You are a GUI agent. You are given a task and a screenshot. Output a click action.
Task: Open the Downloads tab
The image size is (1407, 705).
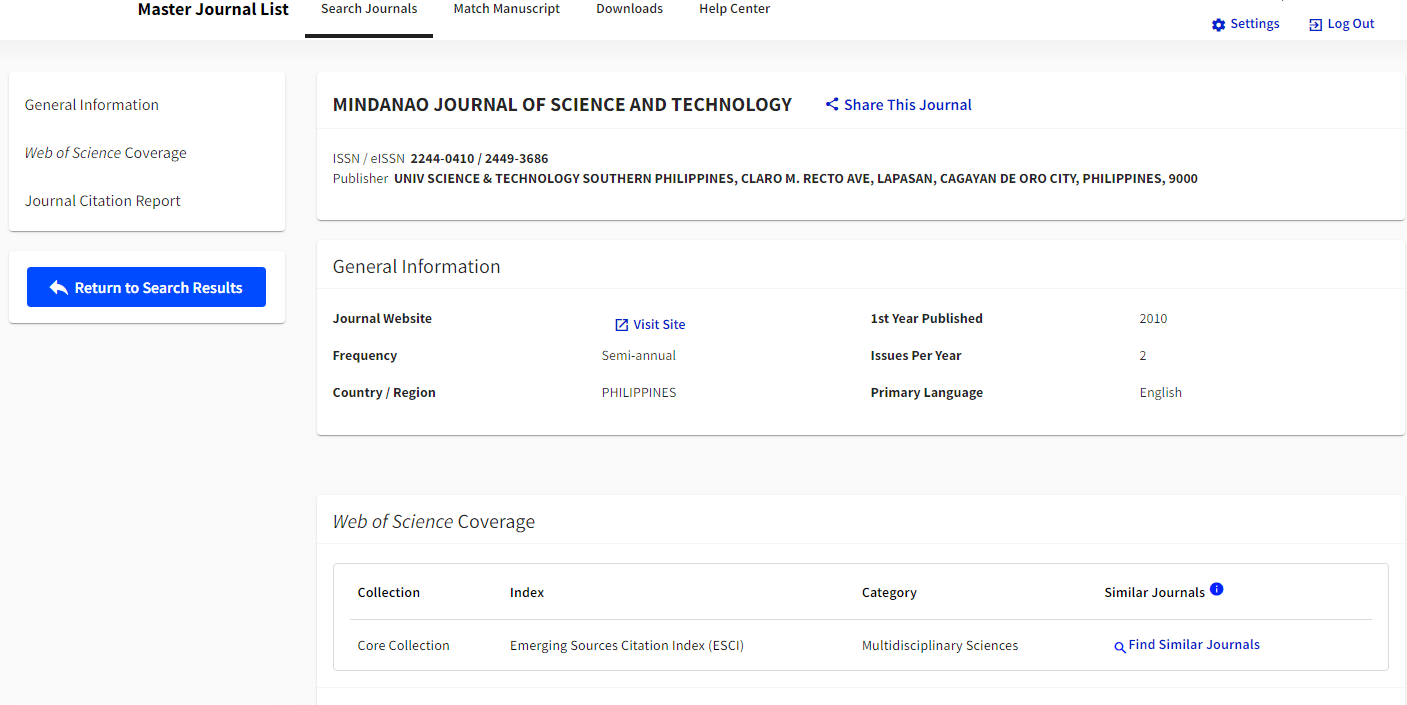point(629,9)
